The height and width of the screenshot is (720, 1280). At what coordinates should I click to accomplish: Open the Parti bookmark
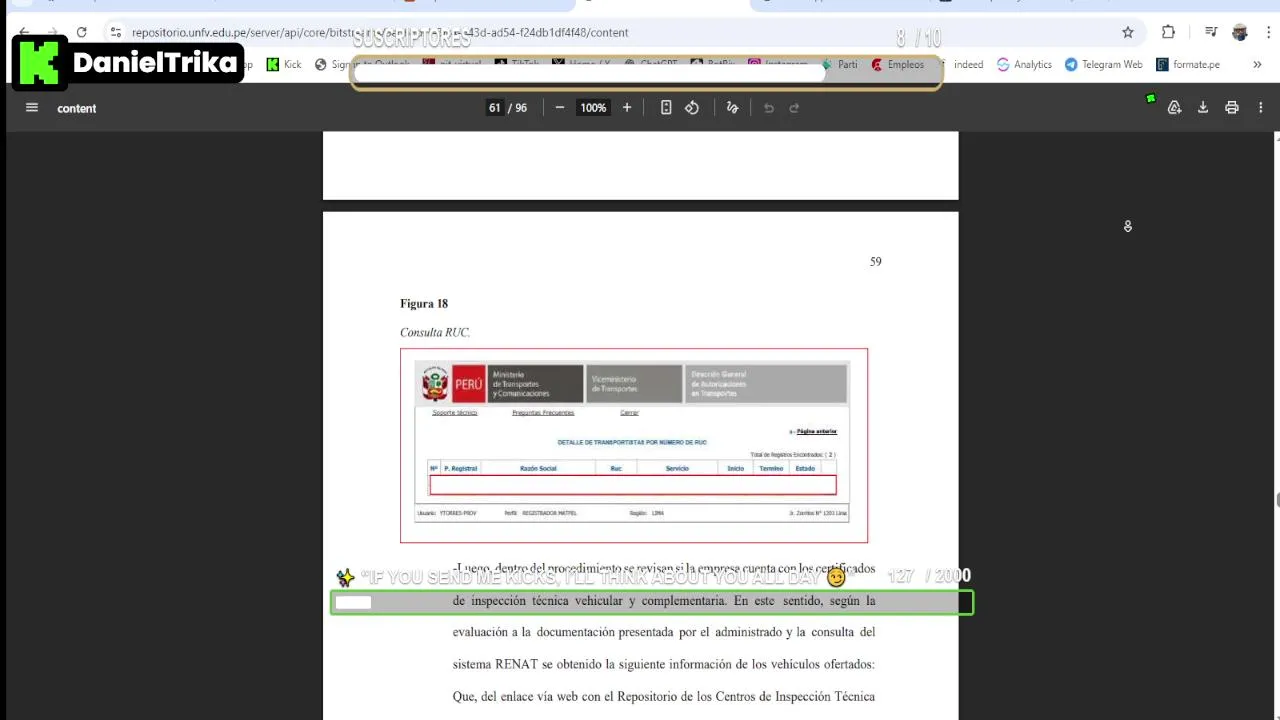(839, 64)
